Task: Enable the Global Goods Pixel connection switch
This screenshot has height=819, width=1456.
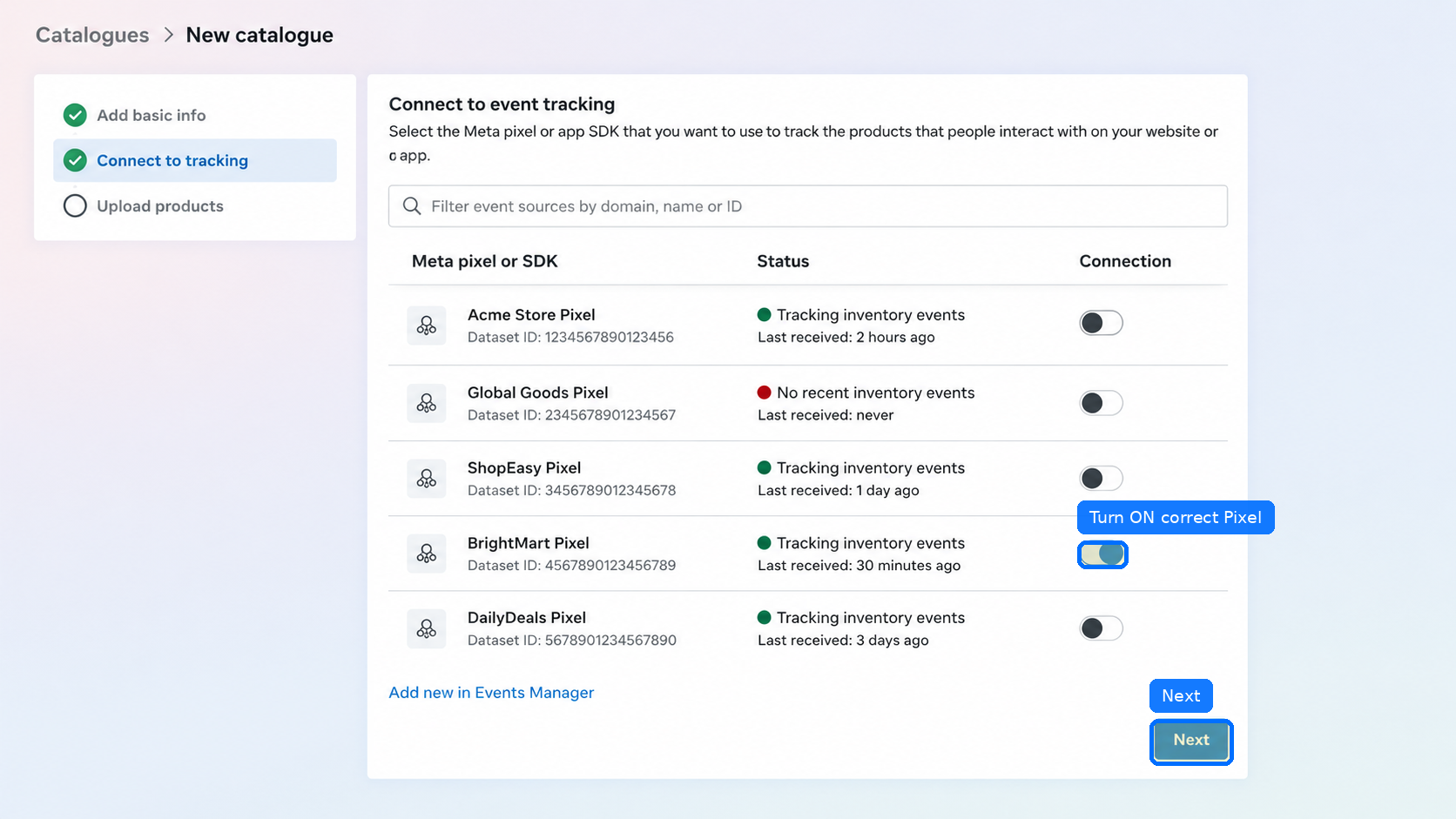Action: click(x=1102, y=403)
